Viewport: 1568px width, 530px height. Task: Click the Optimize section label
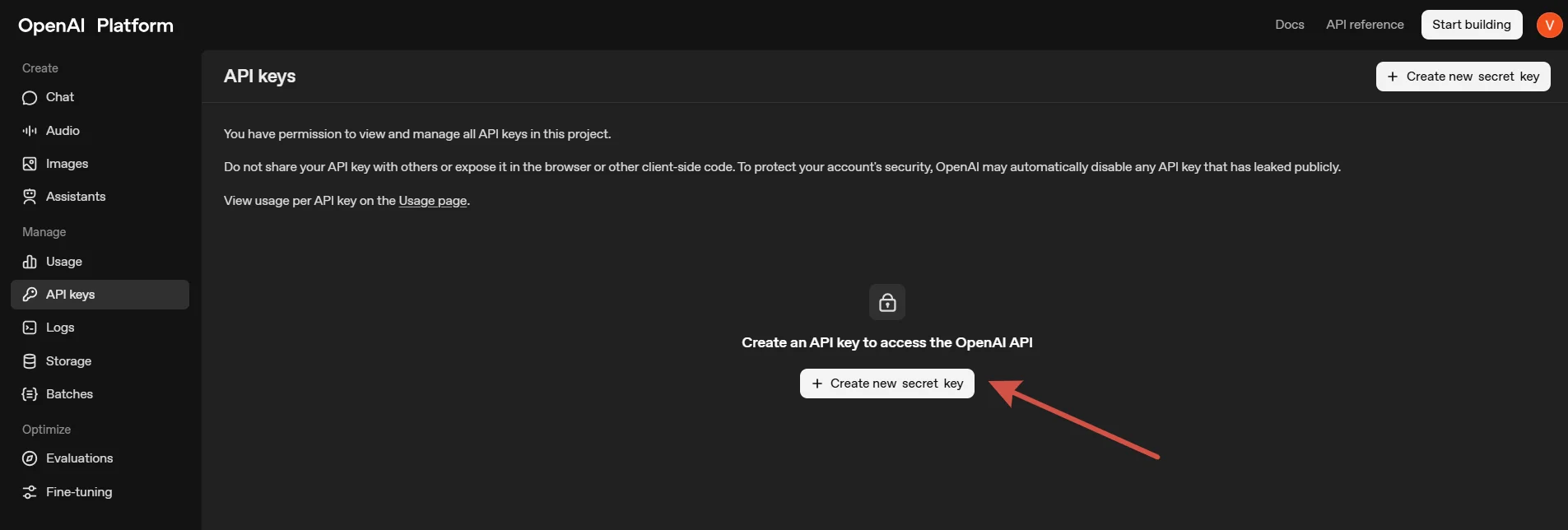tap(47, 430)
